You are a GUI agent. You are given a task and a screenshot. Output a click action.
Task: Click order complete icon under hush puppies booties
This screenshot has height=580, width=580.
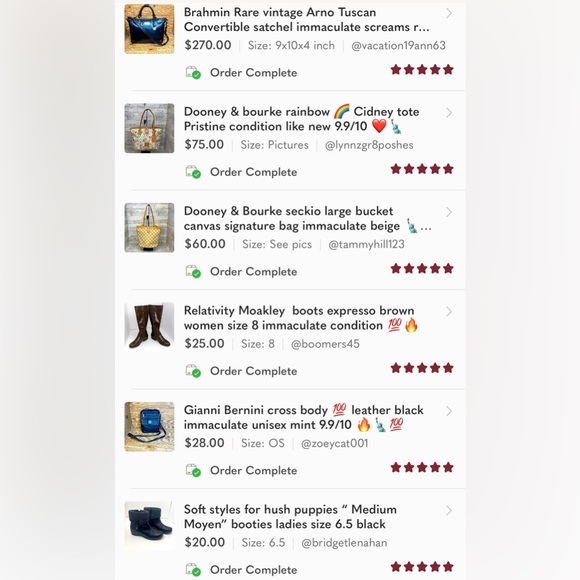click(x=193, y=570)
